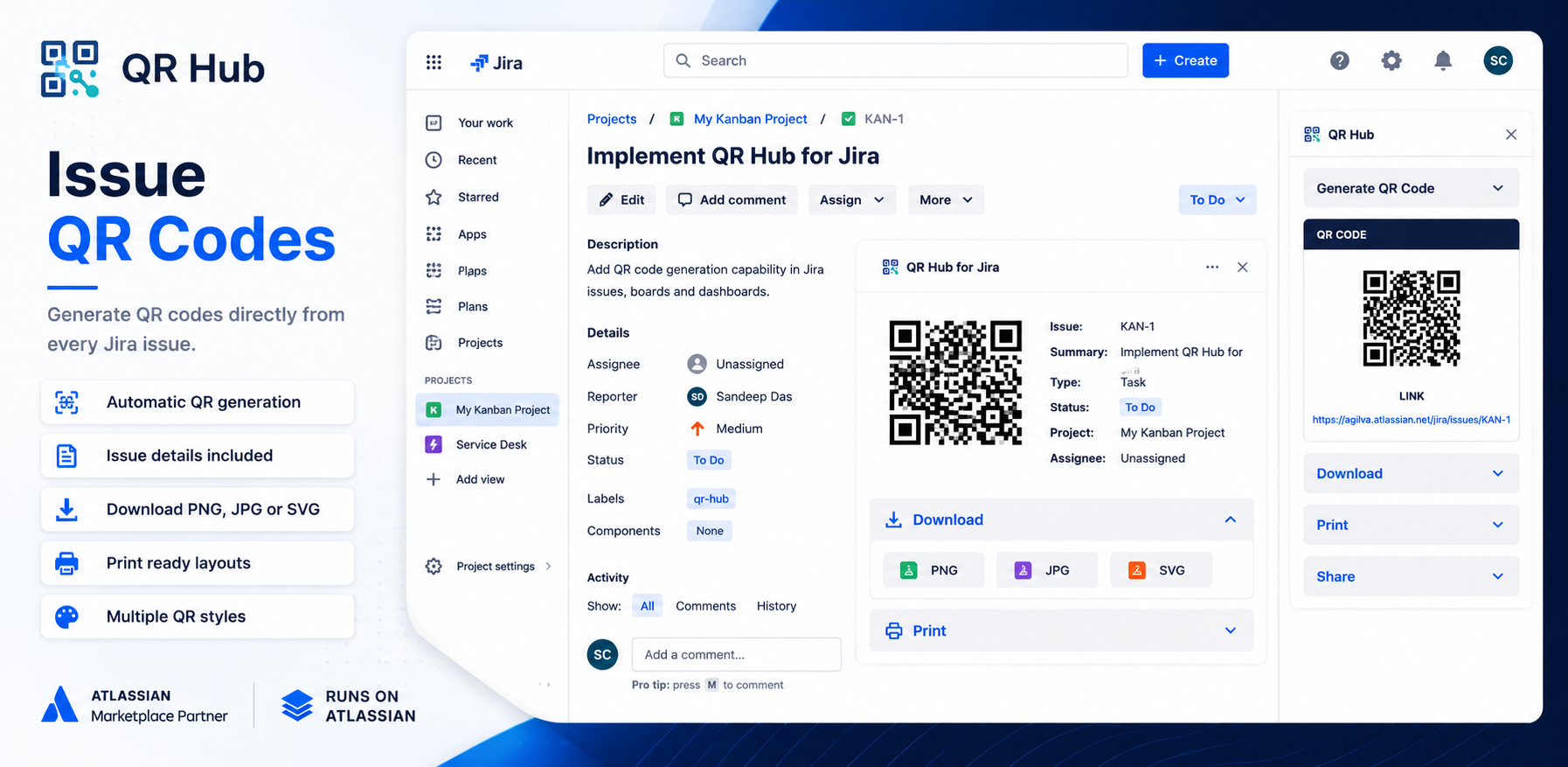Open the settings gear icon
Viewport: 1568px width, 767px height.
point(1391,60)
